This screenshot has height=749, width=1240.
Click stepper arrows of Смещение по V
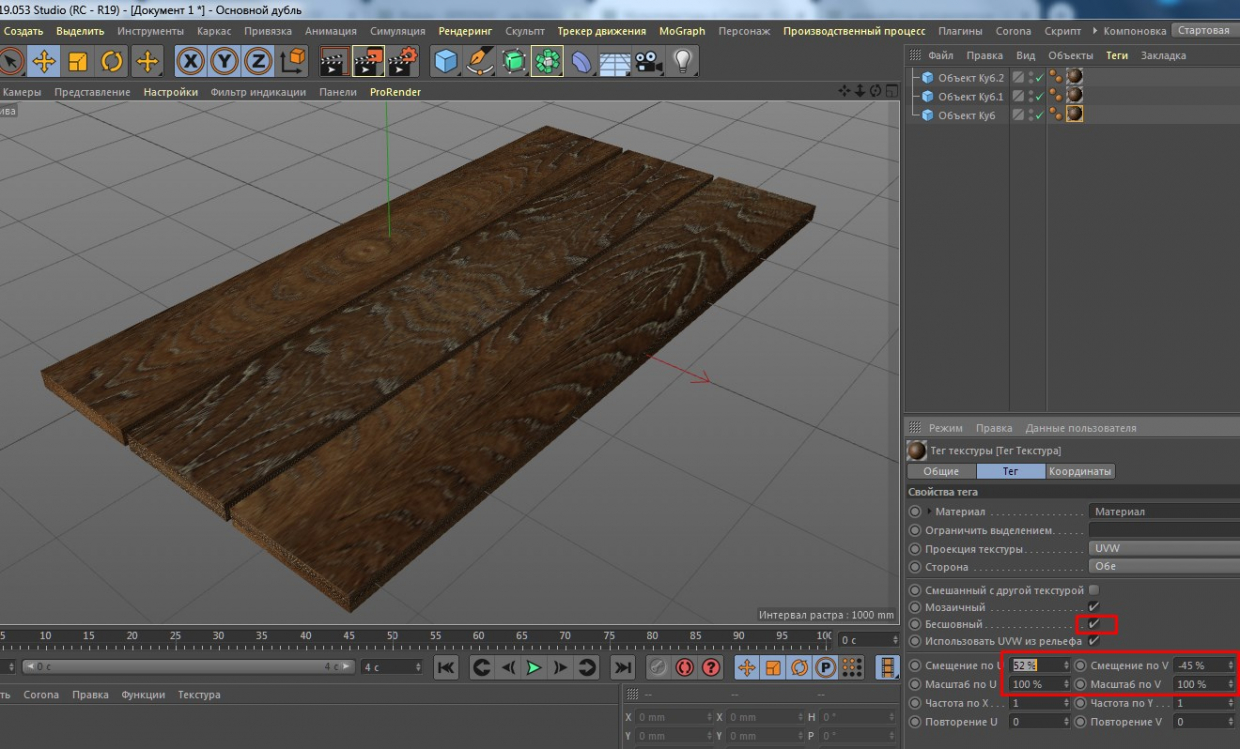point(1231,665)
